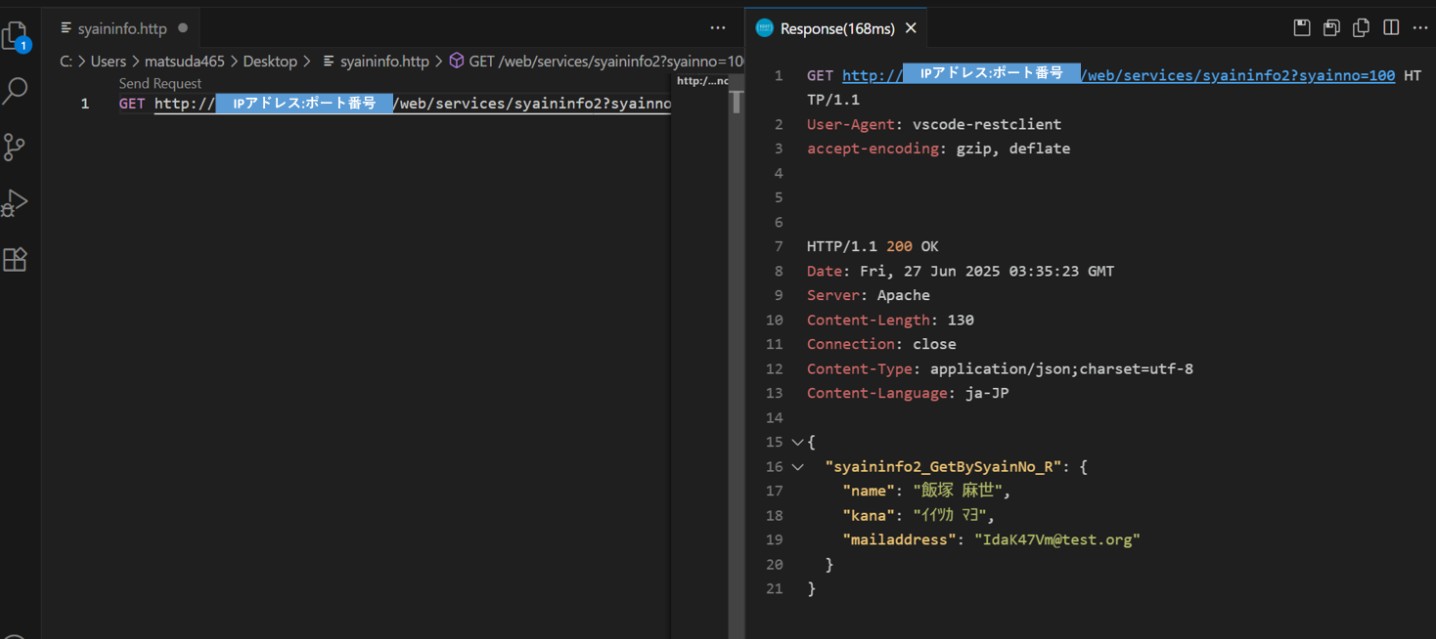Select the Desktop breadcrumb
Viewport: 1436px width, 639px height.
pos(270,61)
